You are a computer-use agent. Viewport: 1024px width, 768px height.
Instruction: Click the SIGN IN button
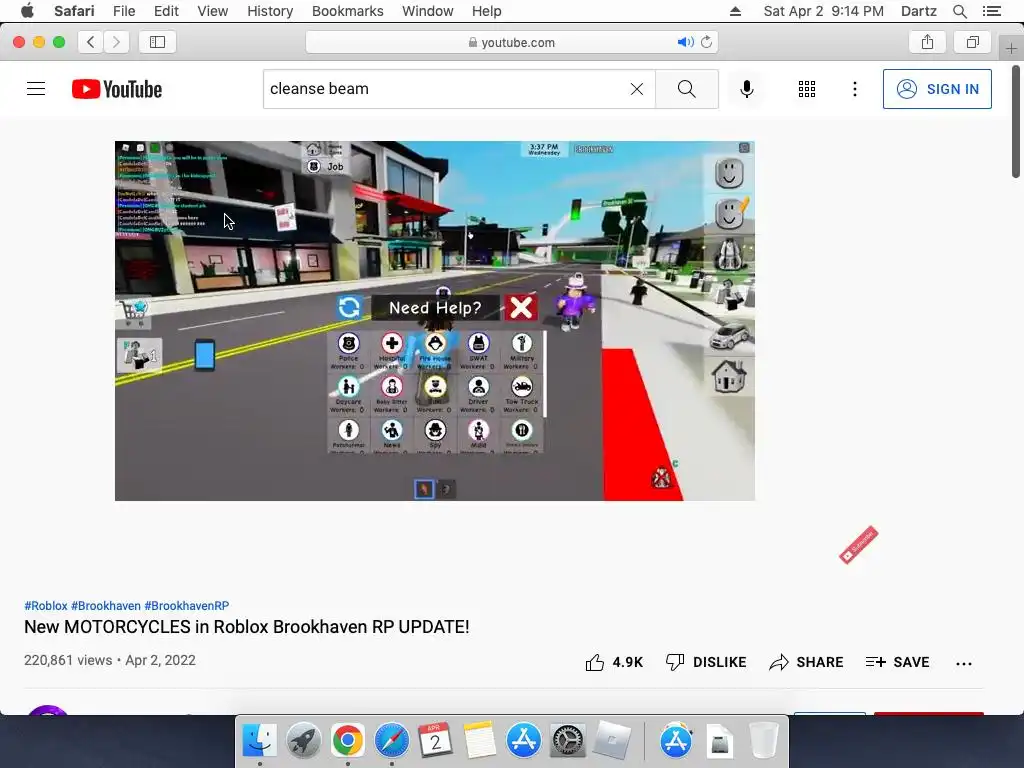coord(937,89)
